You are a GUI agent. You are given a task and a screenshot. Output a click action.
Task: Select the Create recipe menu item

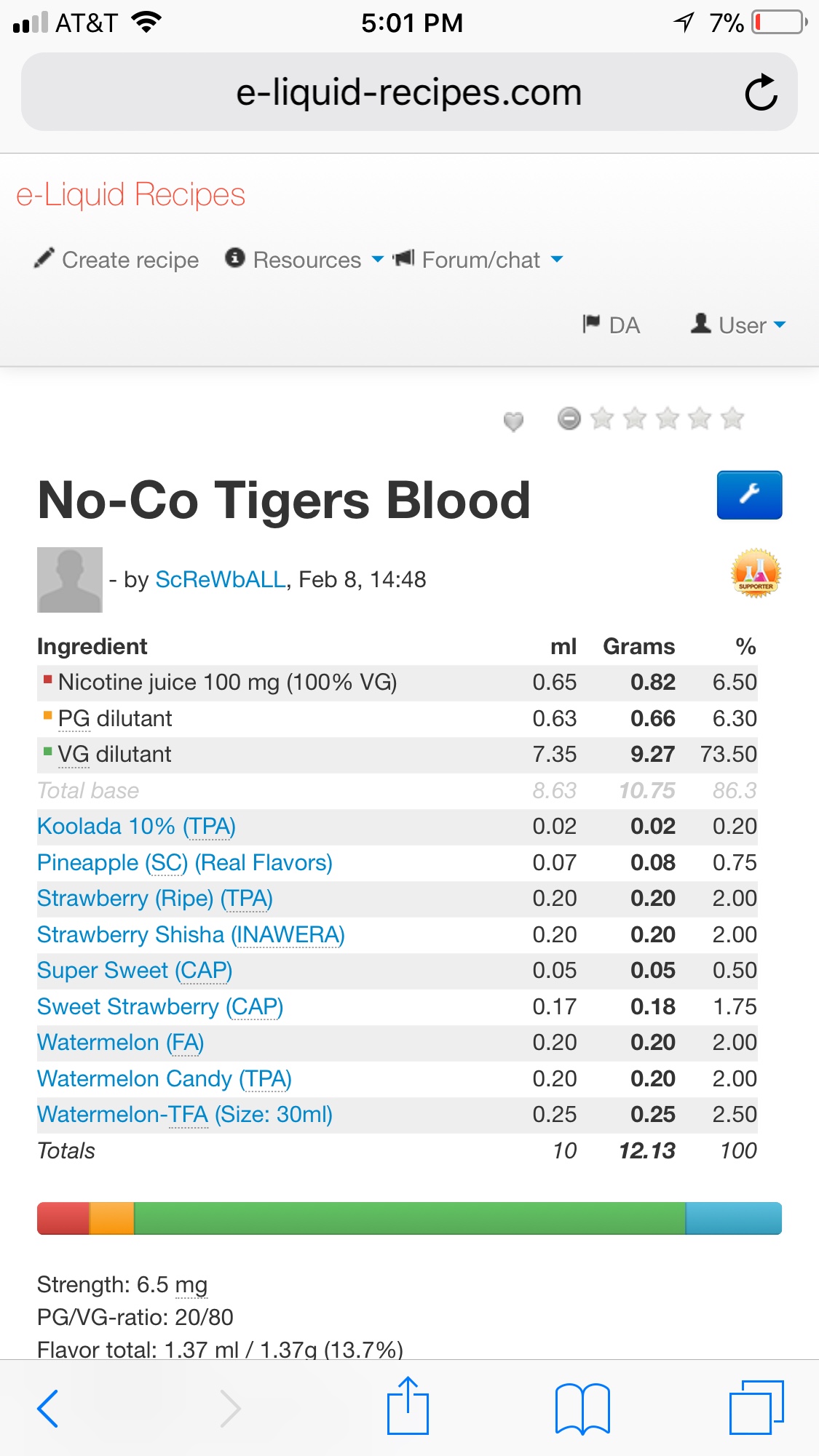pyautogui.click(x=116, y=260)
